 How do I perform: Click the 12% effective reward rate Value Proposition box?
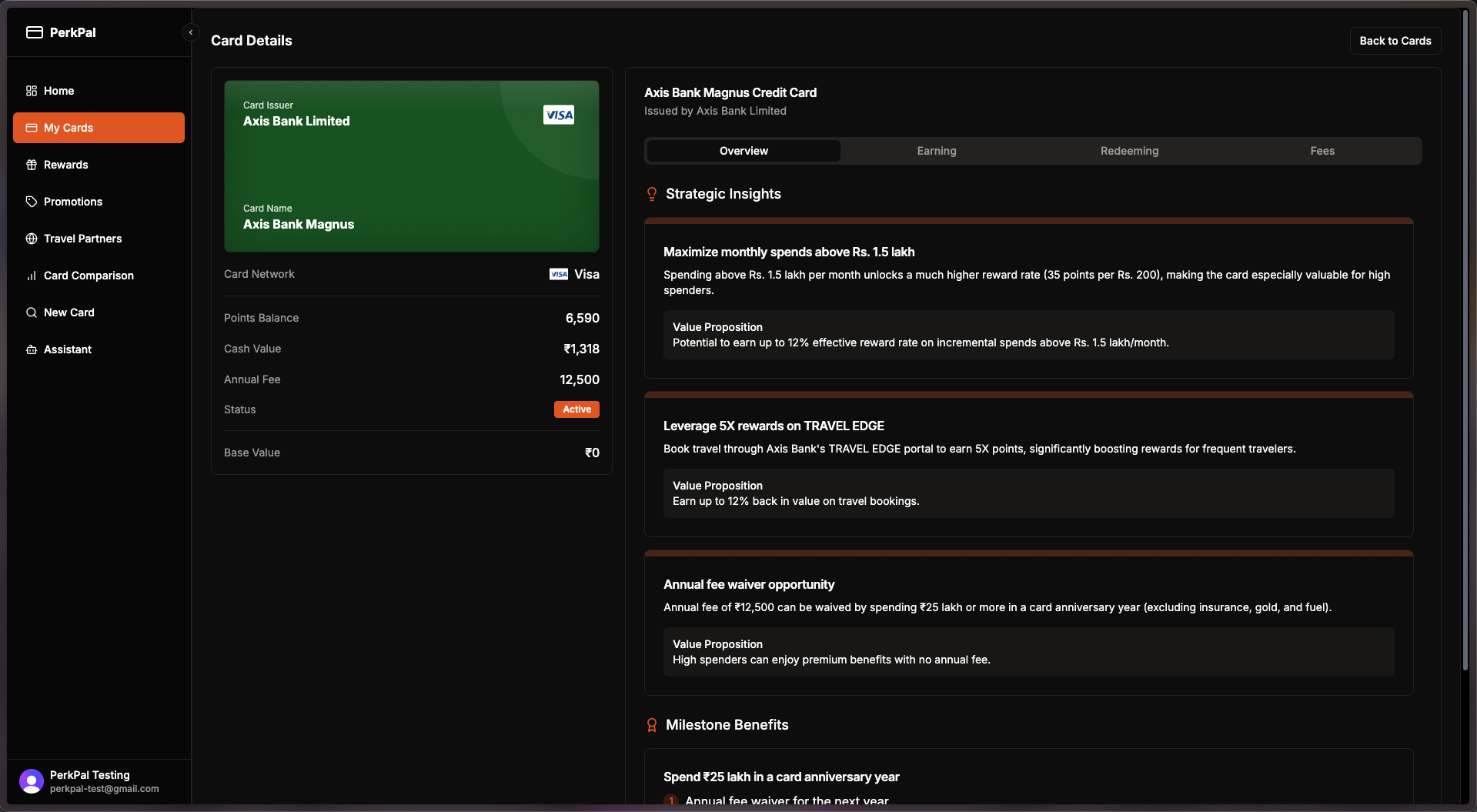[1028, 335]
